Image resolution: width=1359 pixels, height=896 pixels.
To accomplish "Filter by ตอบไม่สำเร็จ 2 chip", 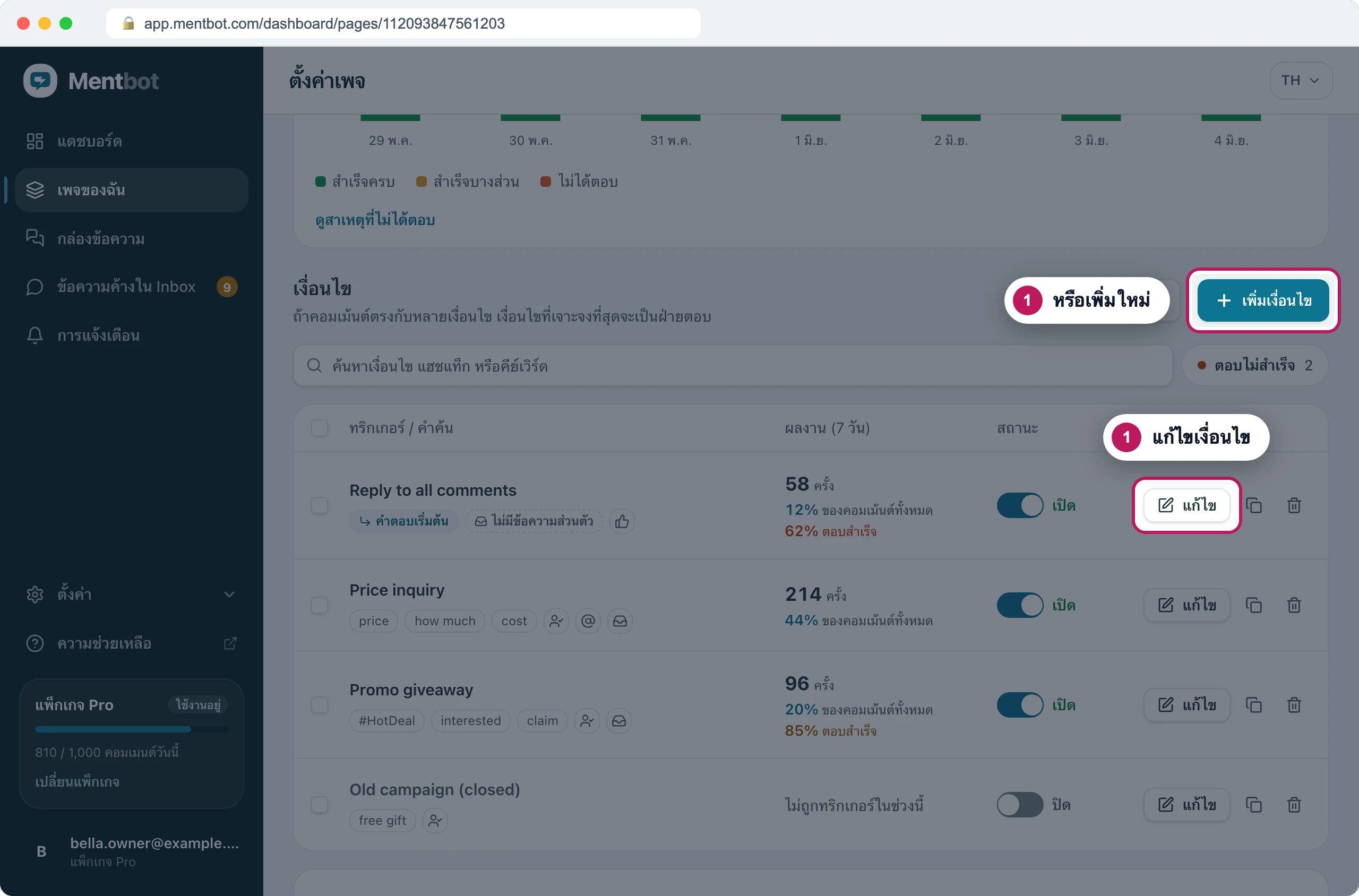I will pyautogui.click(x=1255, y=366).
